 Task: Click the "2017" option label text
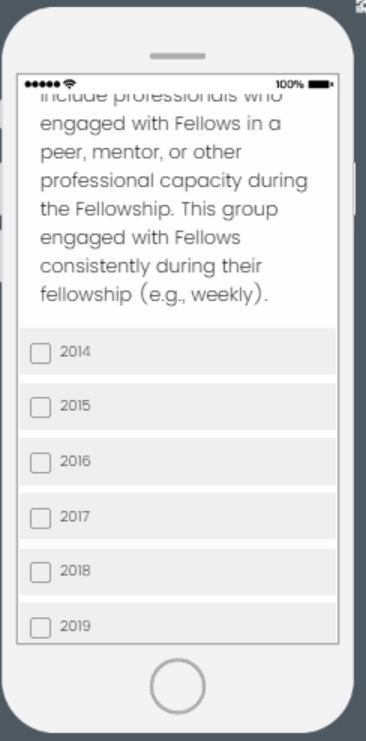75,517
